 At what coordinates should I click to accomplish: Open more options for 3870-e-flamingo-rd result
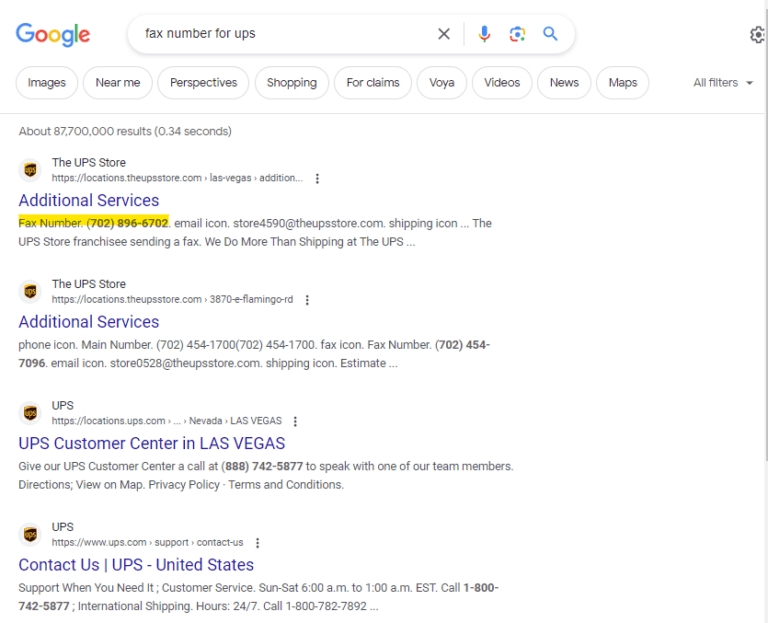[x=307, y=300]
